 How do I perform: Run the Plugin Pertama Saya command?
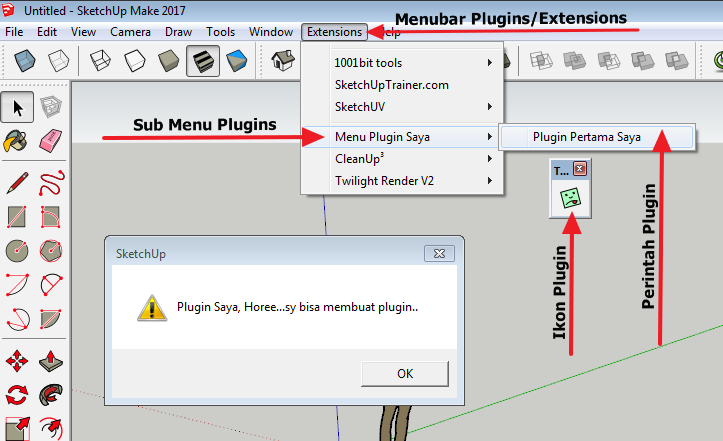coord(597,137)
